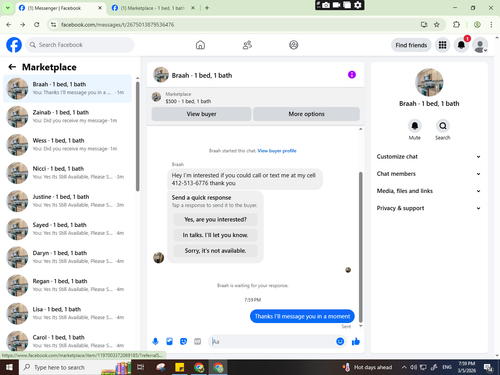Switch to the Messenger | Facebook tab
The width and height of the screenshot is (500, 375).
tap(60, 8)
